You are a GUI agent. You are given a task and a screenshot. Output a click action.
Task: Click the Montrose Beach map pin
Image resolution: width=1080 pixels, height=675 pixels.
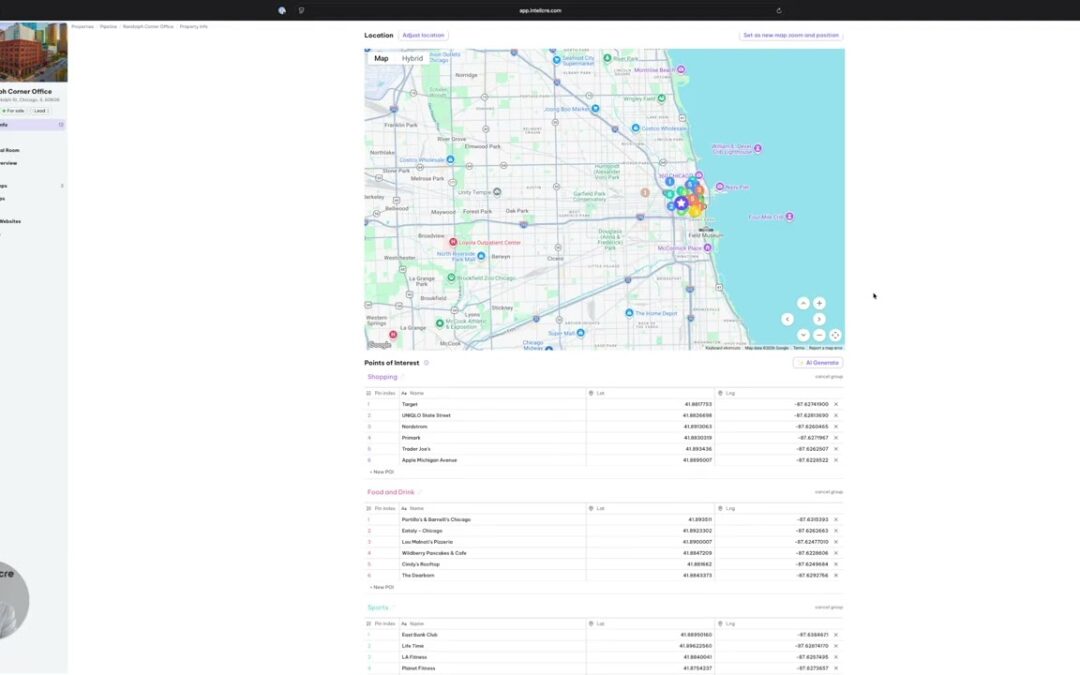681,70
